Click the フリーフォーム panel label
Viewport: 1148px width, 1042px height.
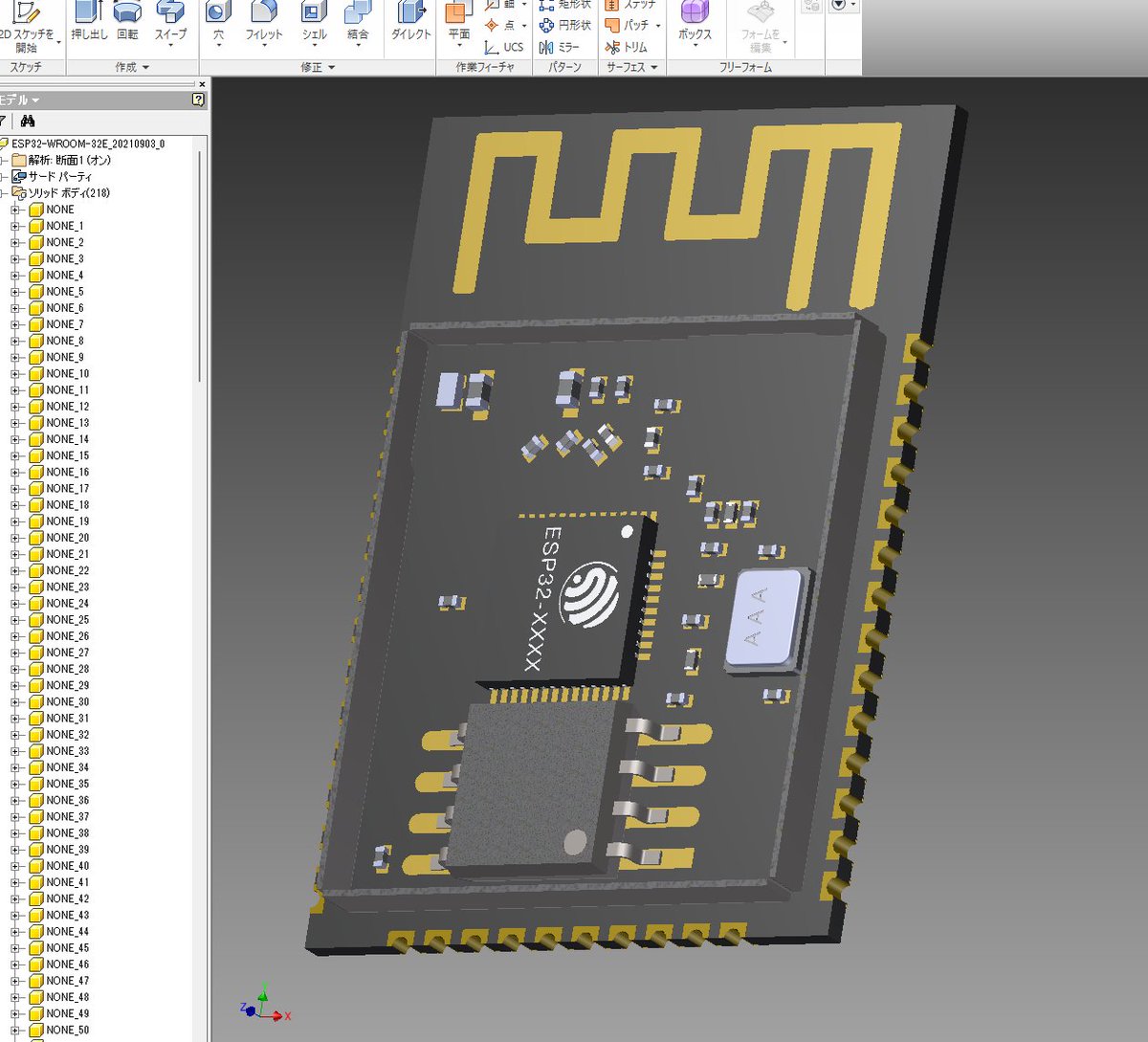click(745, 67)
